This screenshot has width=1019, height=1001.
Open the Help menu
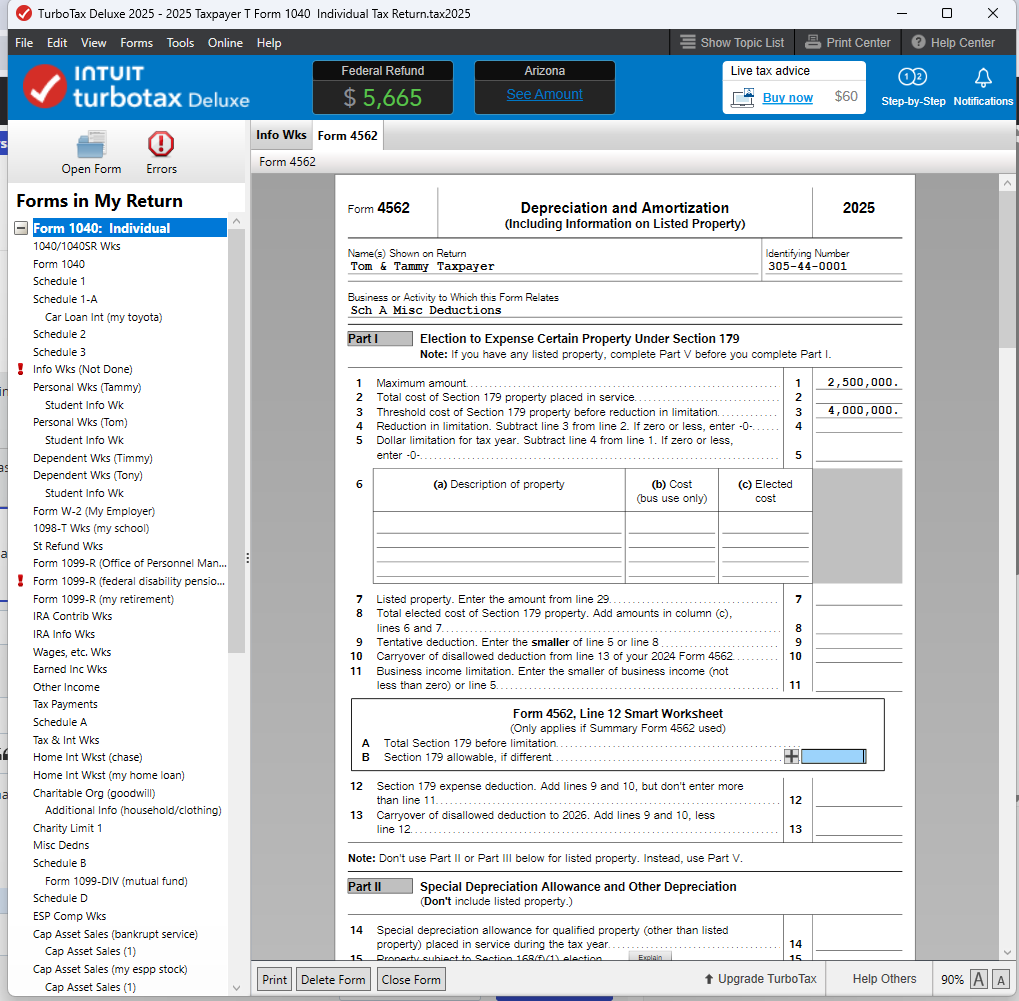[268, 43]
